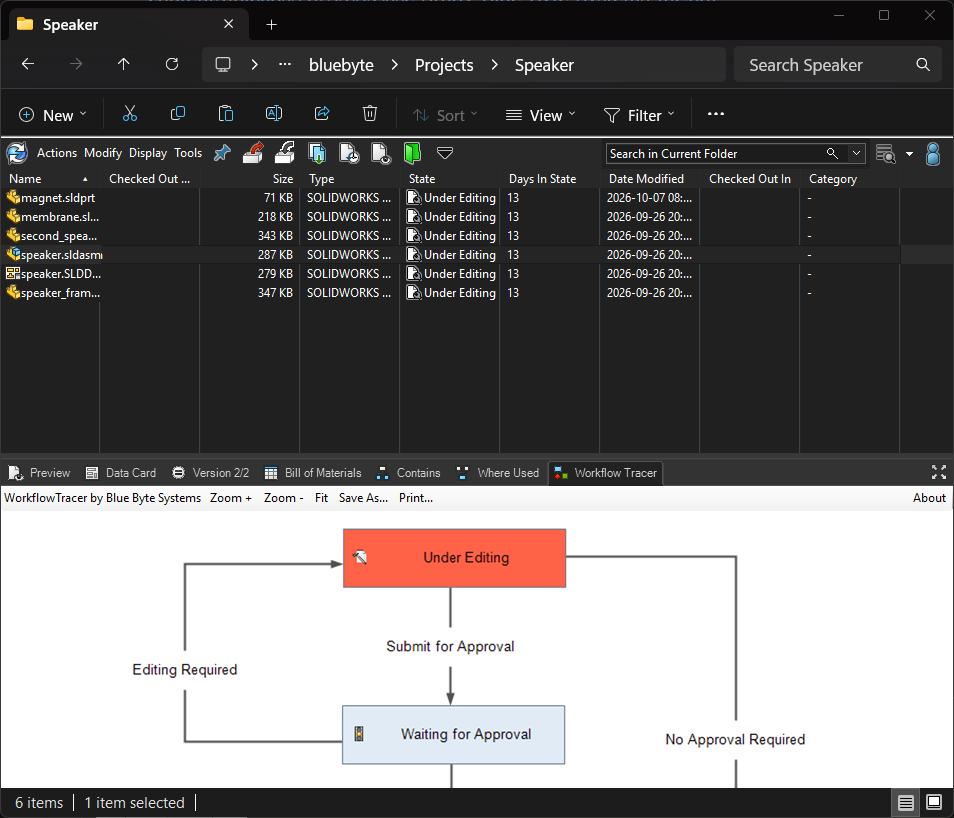Click the Share icon

[322, 114]
